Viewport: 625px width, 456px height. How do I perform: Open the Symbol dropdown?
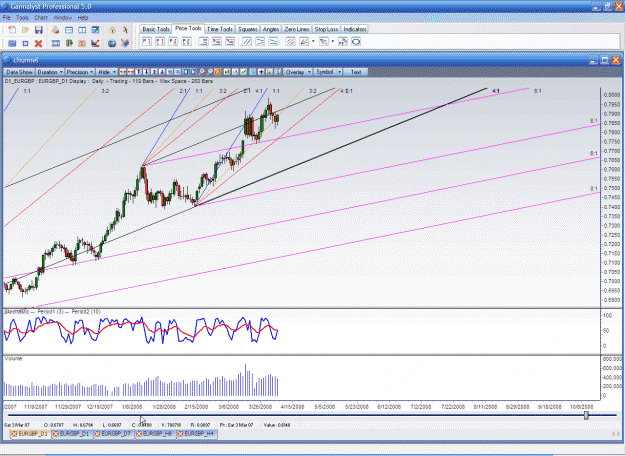coord(328,72)
